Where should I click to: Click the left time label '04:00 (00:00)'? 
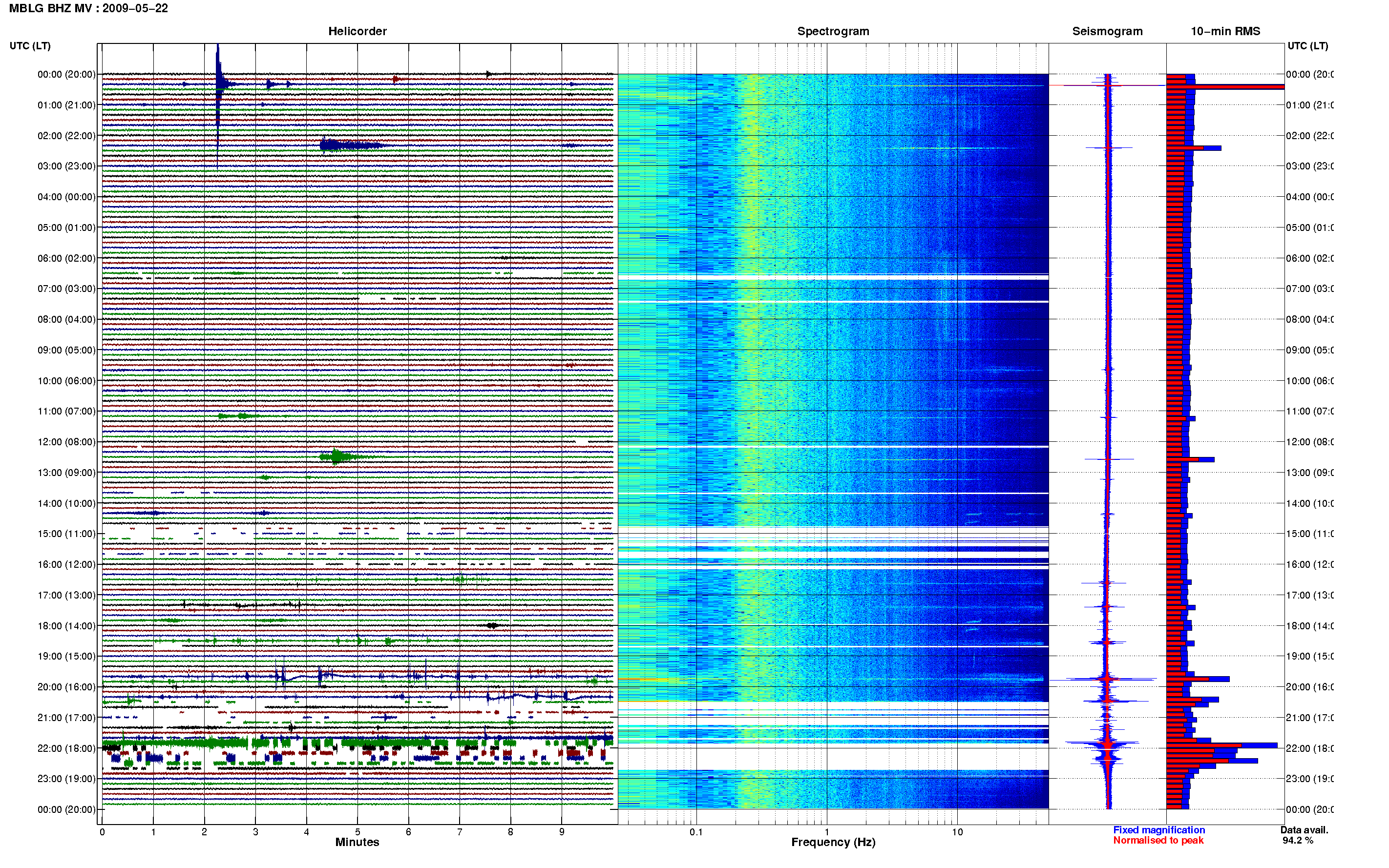tap(66, 197)
